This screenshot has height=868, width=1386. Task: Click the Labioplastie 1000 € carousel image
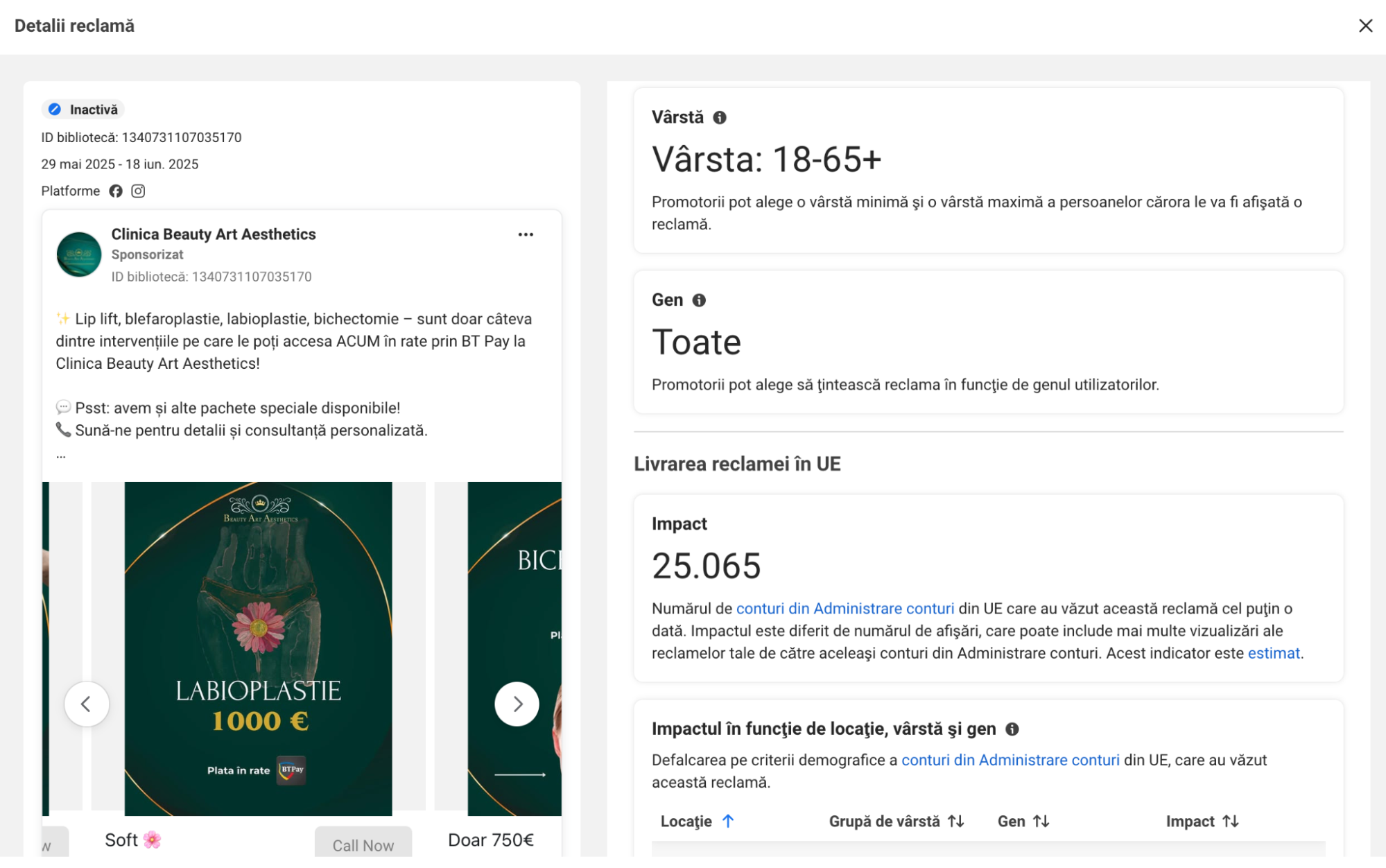pos(258,648)
